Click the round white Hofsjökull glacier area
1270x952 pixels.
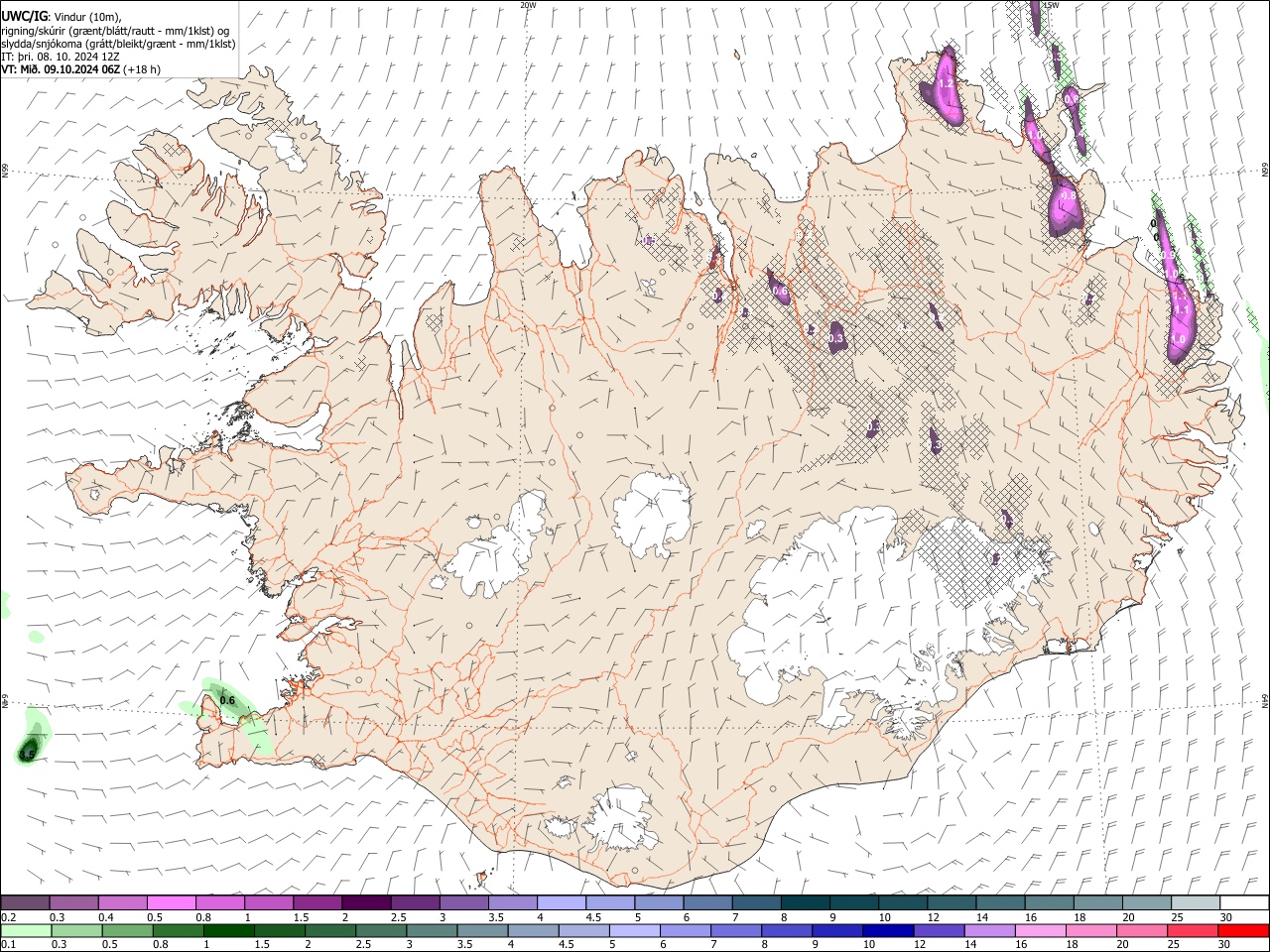[652, 516]
